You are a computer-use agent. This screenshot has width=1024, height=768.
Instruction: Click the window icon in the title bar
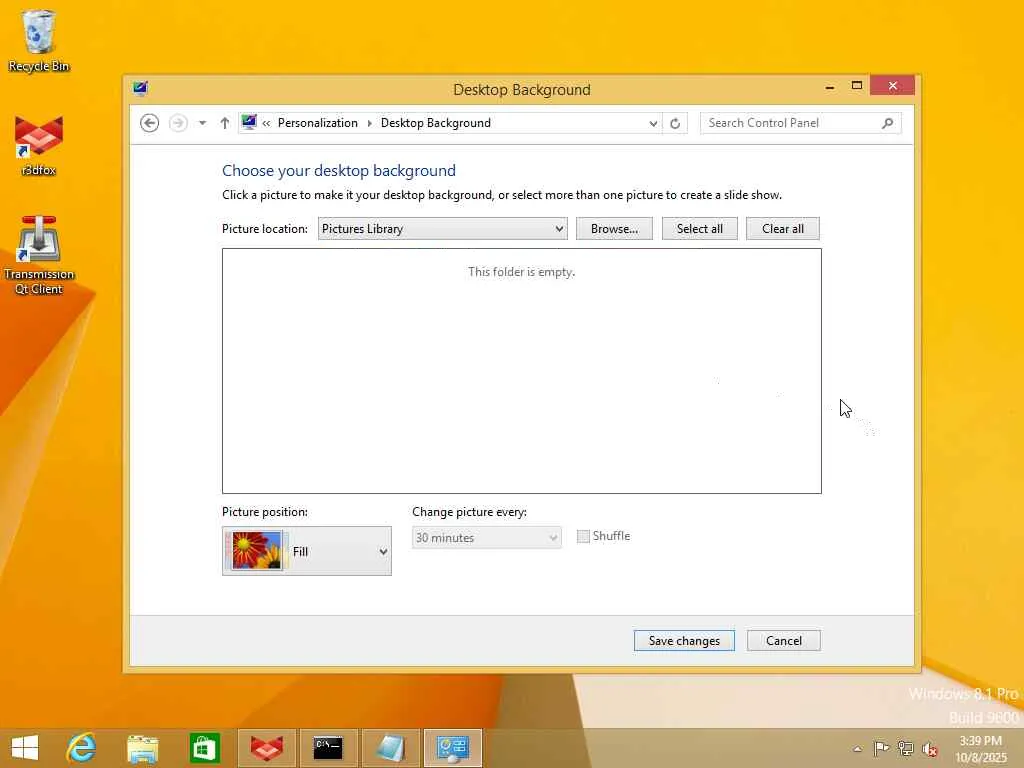[x=140, y=89]
